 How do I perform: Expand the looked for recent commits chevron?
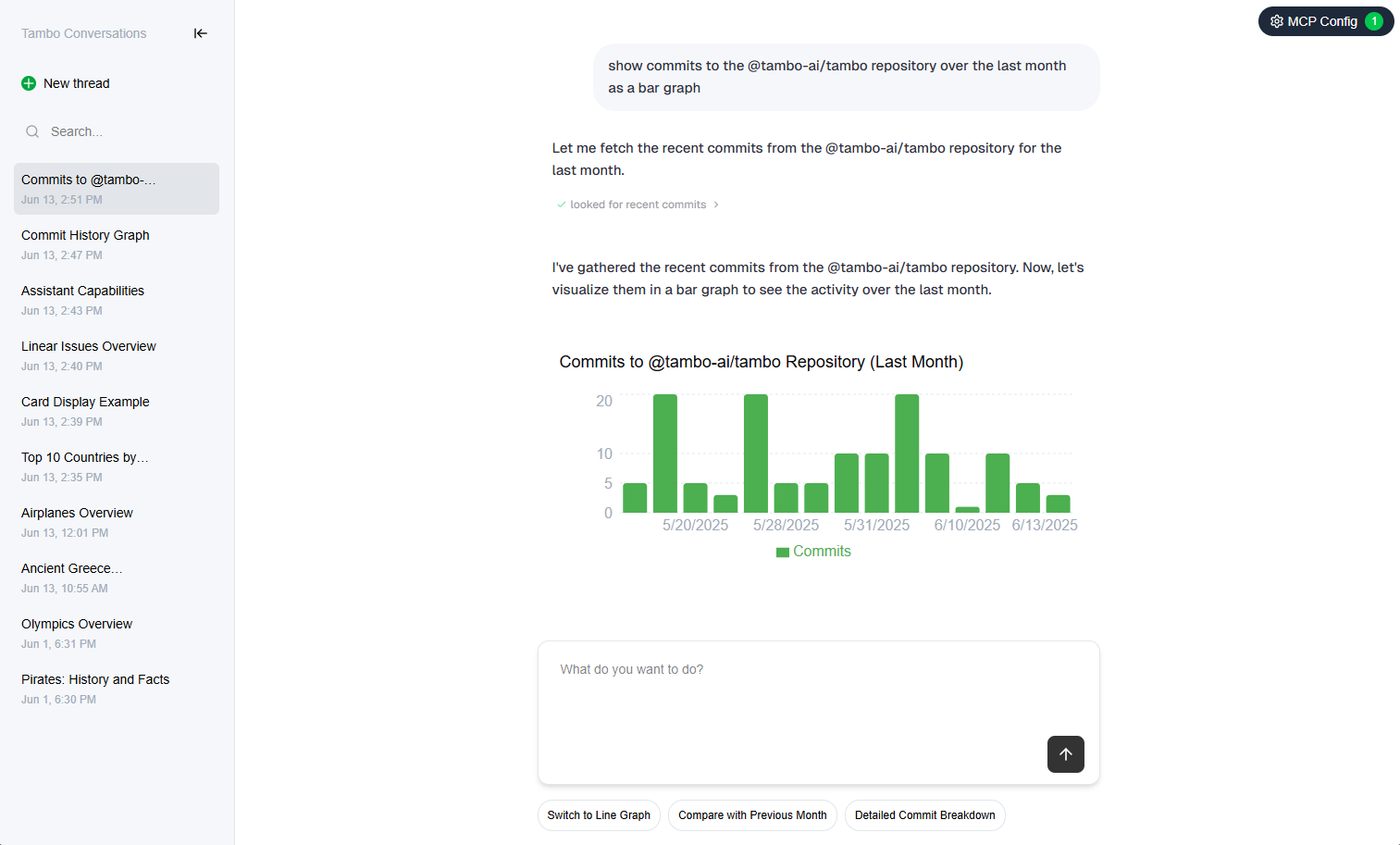(716, 205)
